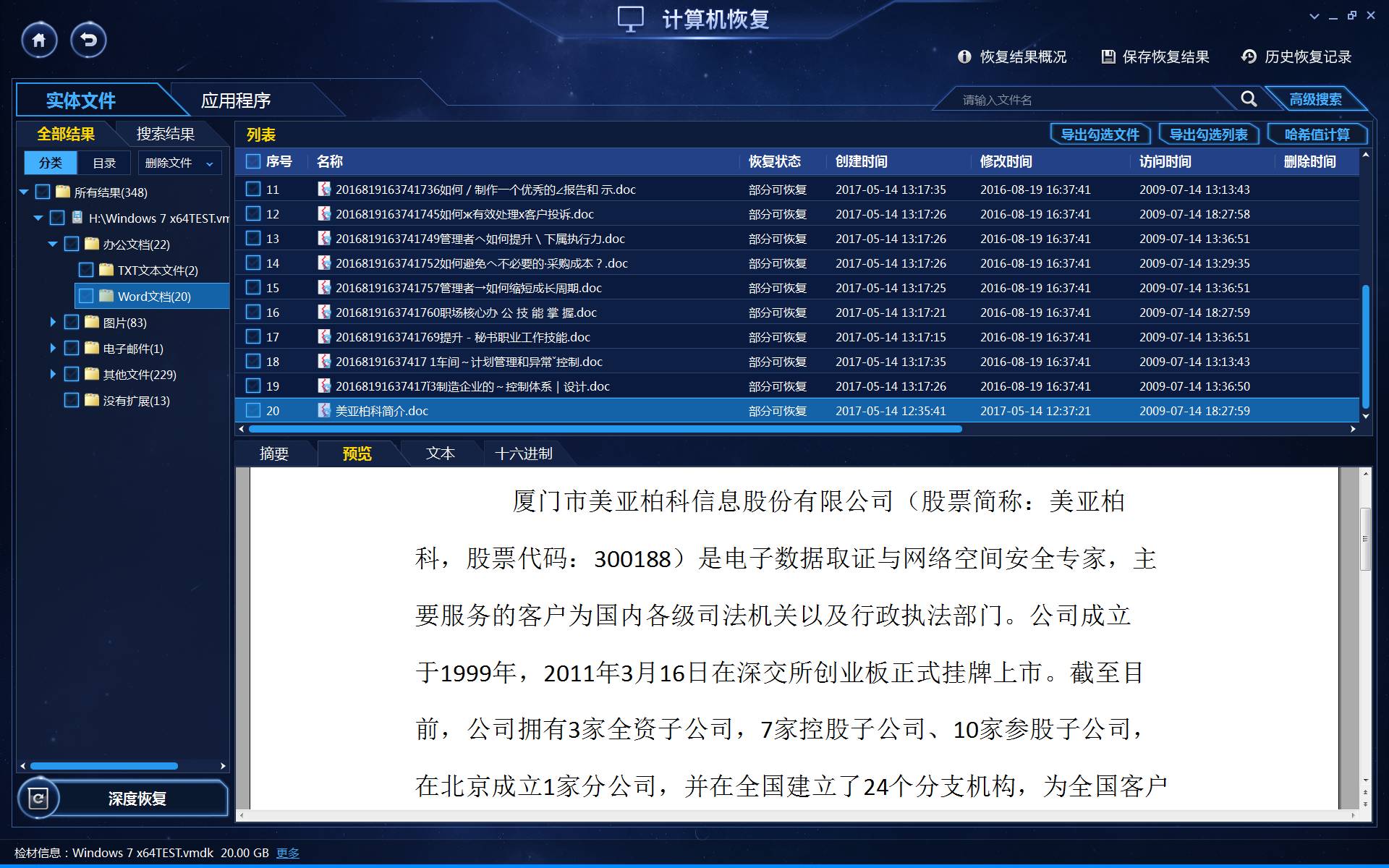
Task: Open recovery result overview info icon
Action: 964,56
